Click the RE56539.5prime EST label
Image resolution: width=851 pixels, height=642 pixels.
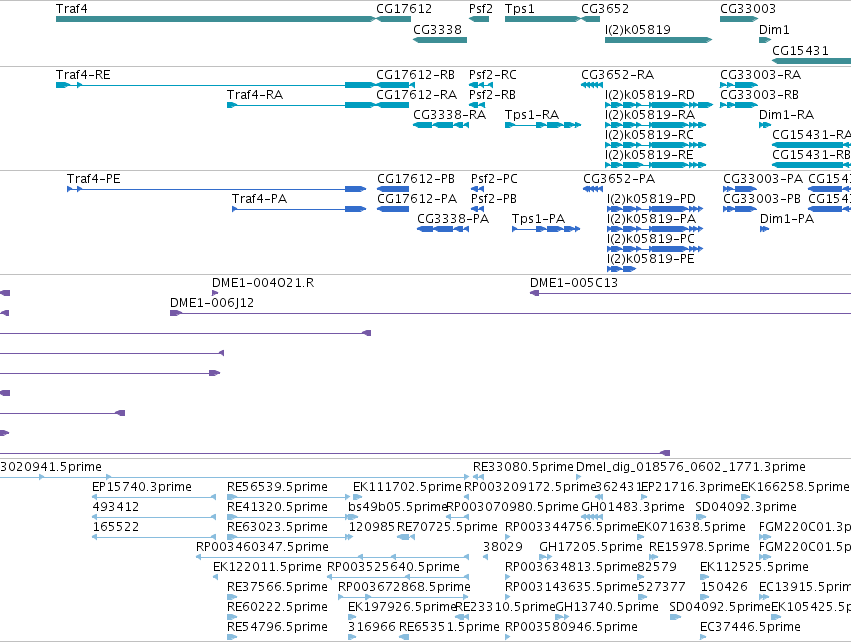tap(277, 487)
